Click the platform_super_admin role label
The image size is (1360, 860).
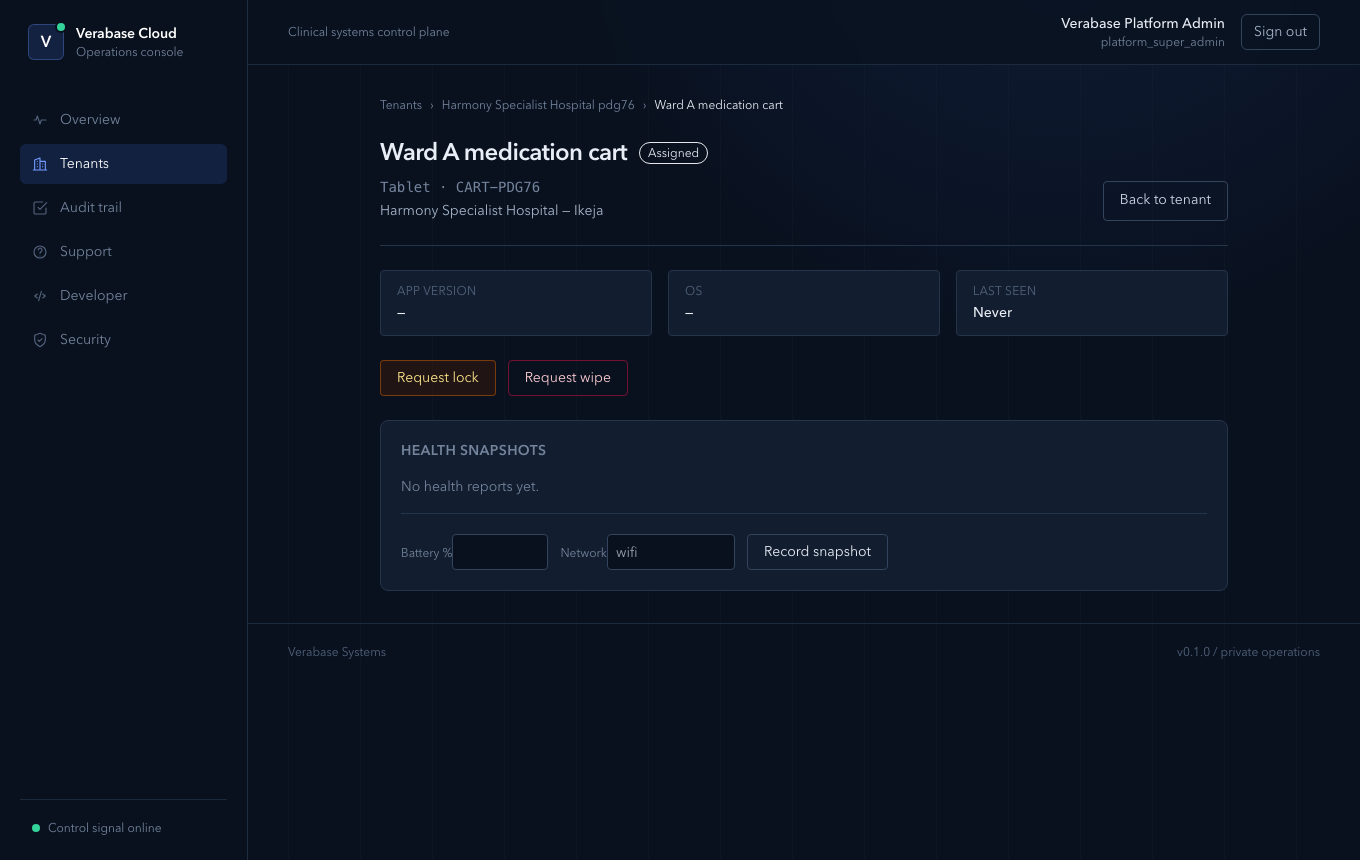[x=1163, y=42]
